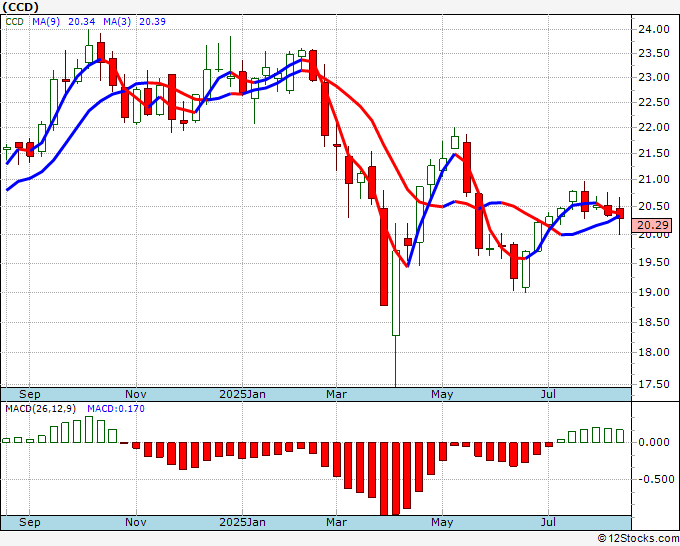Click the 21.00 price axis label

point(654,180)
